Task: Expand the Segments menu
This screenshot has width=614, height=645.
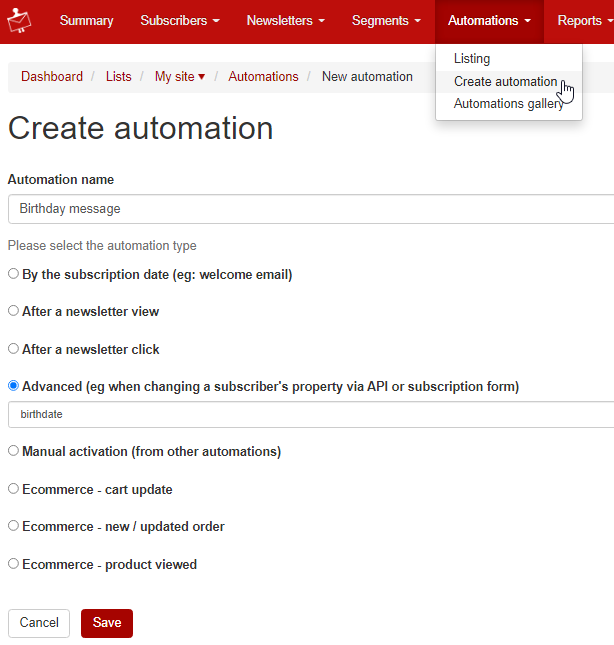Action: click(x=386, y=21)
